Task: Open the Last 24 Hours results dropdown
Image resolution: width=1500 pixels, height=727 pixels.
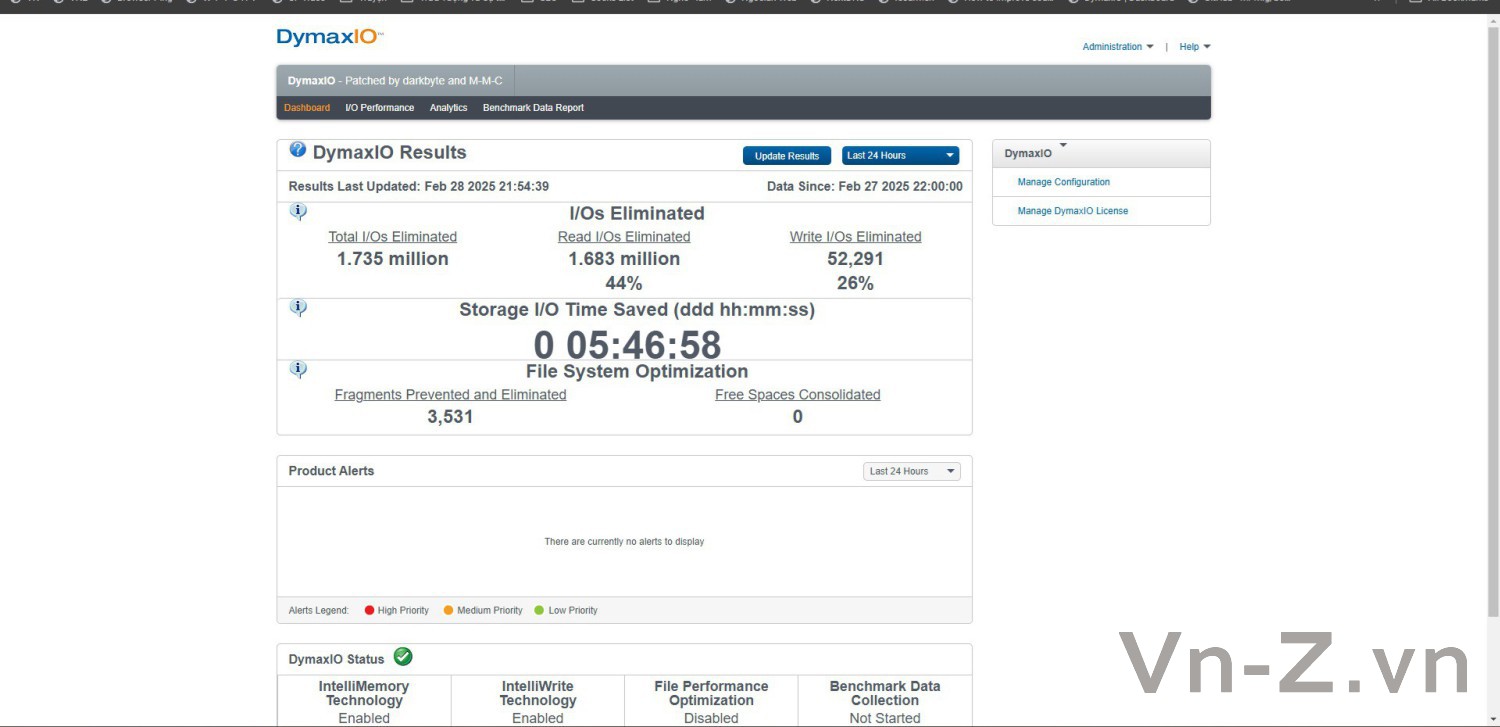Action: (x=900, y=156)
